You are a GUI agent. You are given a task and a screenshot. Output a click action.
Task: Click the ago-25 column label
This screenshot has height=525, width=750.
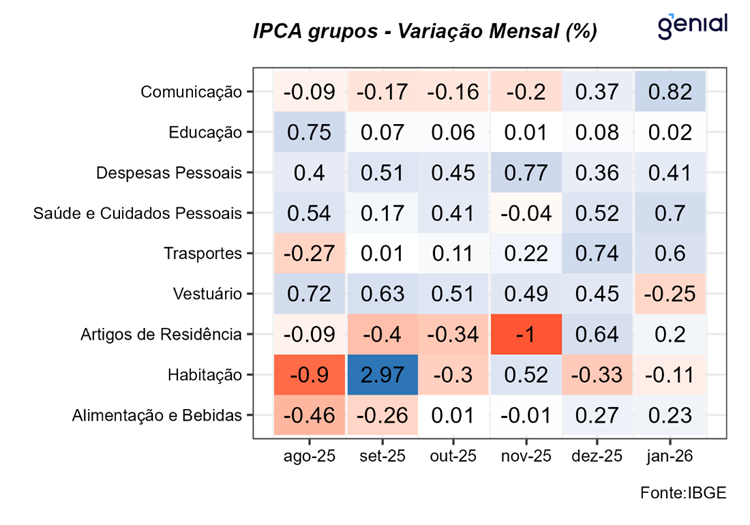pos(310,456)
